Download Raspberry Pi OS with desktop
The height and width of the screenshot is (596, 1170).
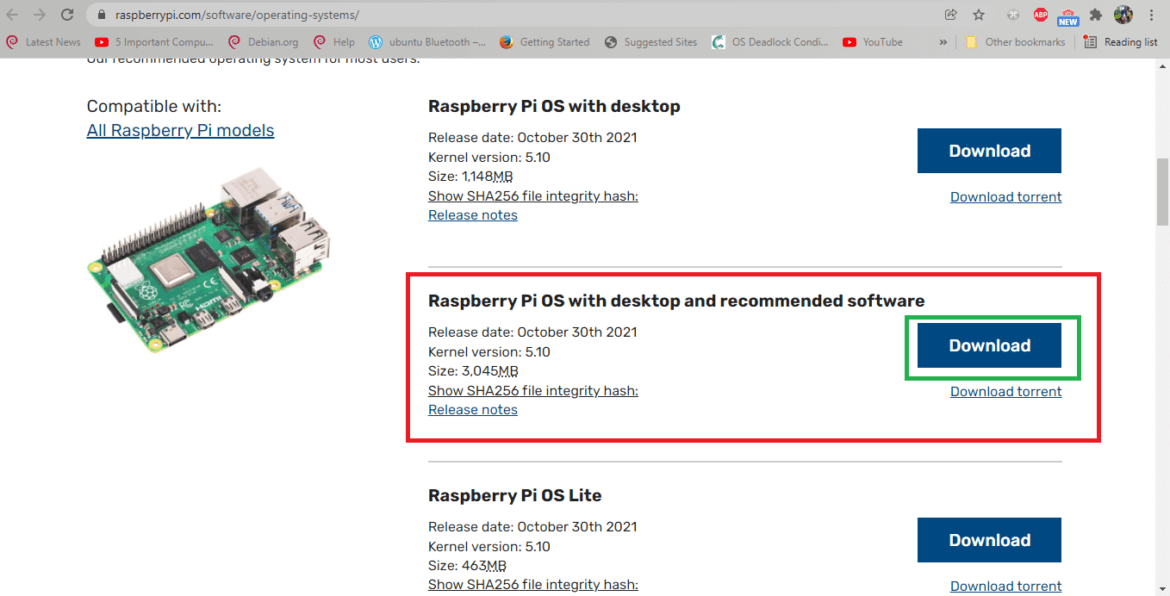[989, 150]
